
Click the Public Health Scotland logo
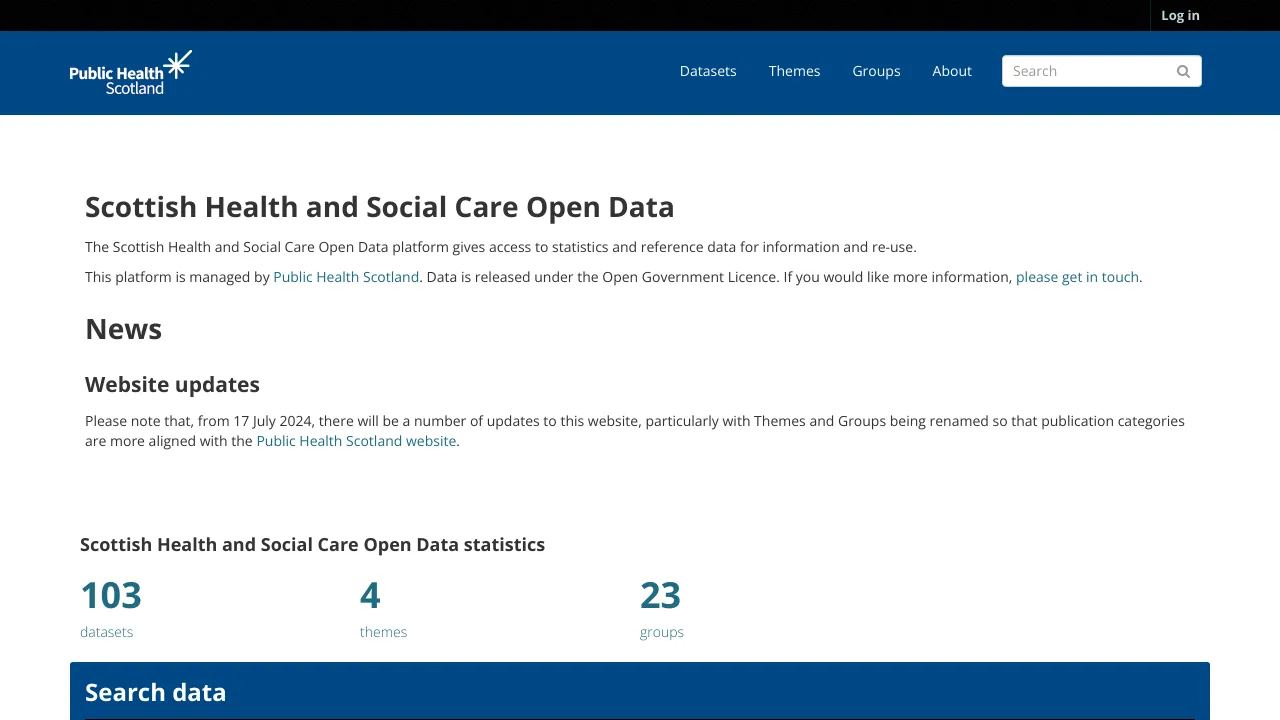coord(131,72)
